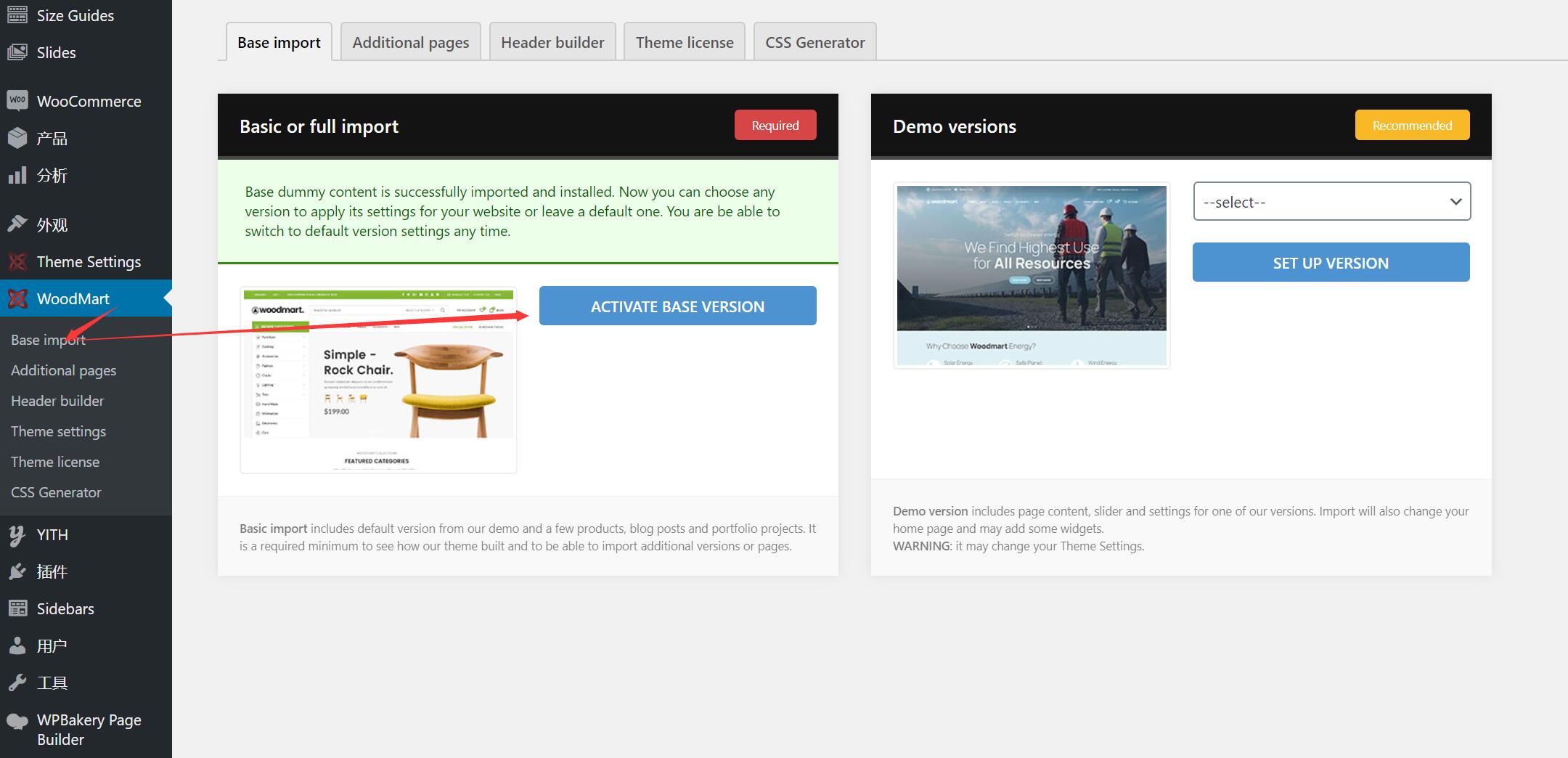This screenshot has height=758, width=1568.
Task: Open the 产品 box icon
Action: (x=17, y=138)
